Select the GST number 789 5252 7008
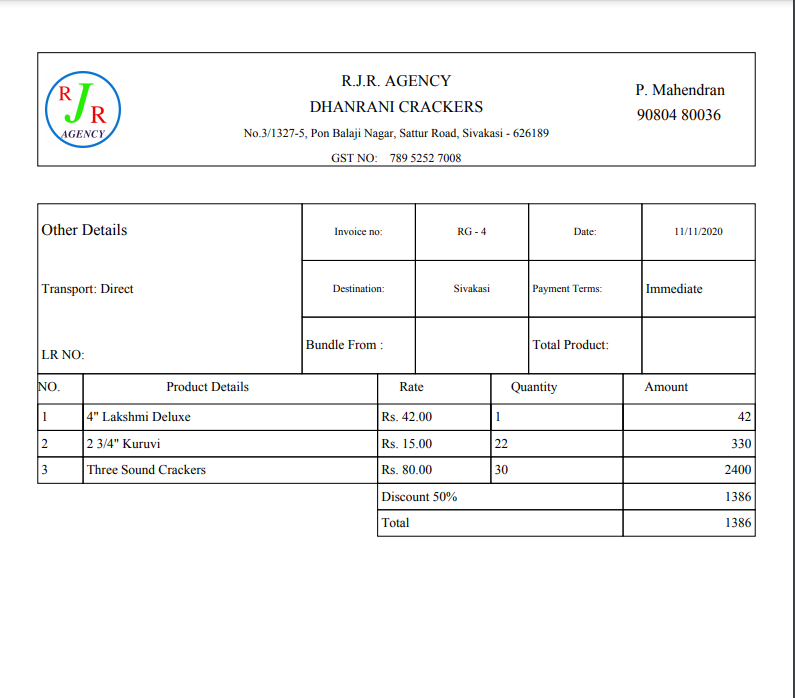Viewport: 795px width, 698px height. [425, 157]
